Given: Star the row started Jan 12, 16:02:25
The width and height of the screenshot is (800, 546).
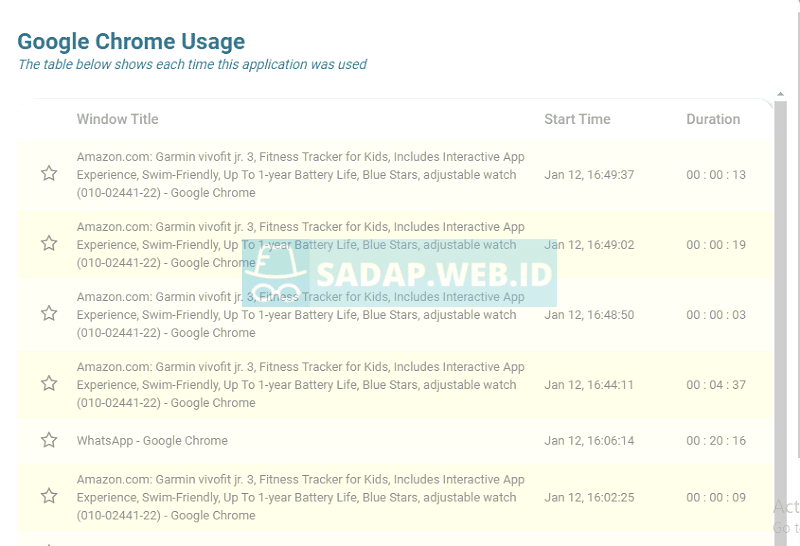Looking at the screenshot, I should (49, 496).
